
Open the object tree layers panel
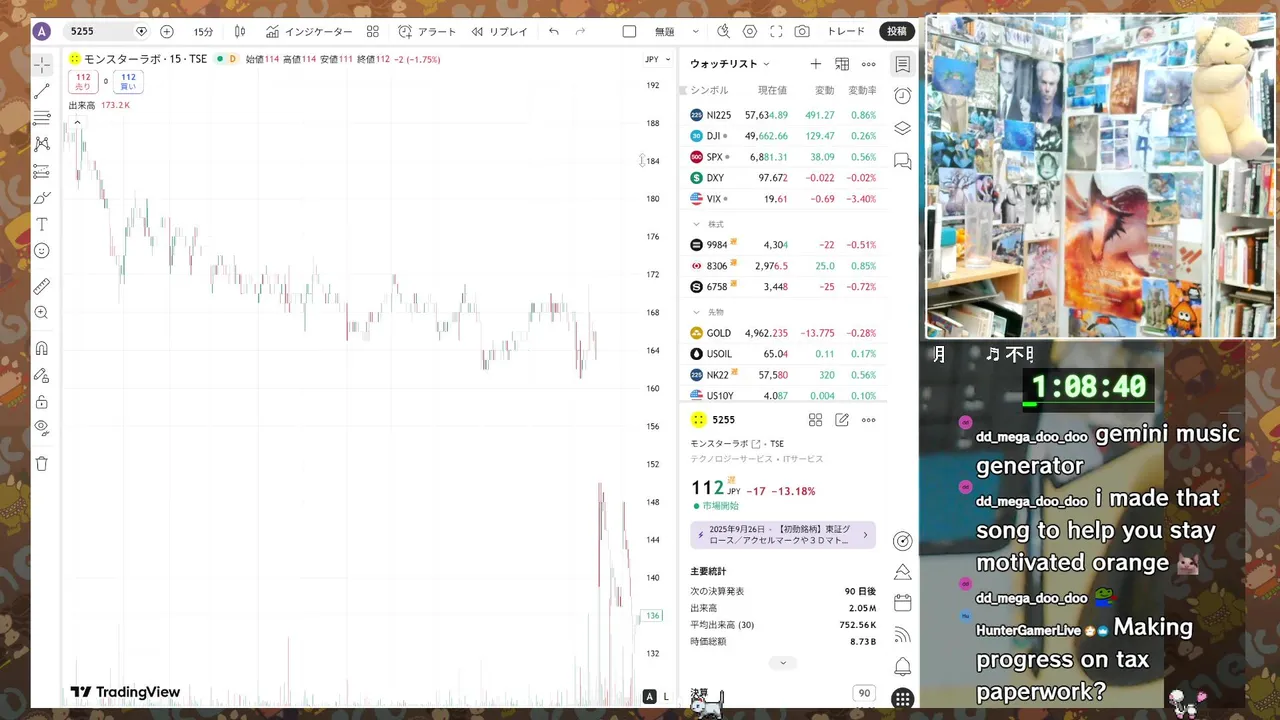pos(903,128)
